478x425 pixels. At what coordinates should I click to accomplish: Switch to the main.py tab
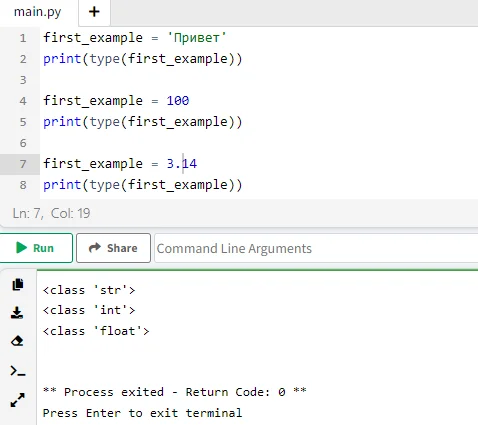click(38, 12)
